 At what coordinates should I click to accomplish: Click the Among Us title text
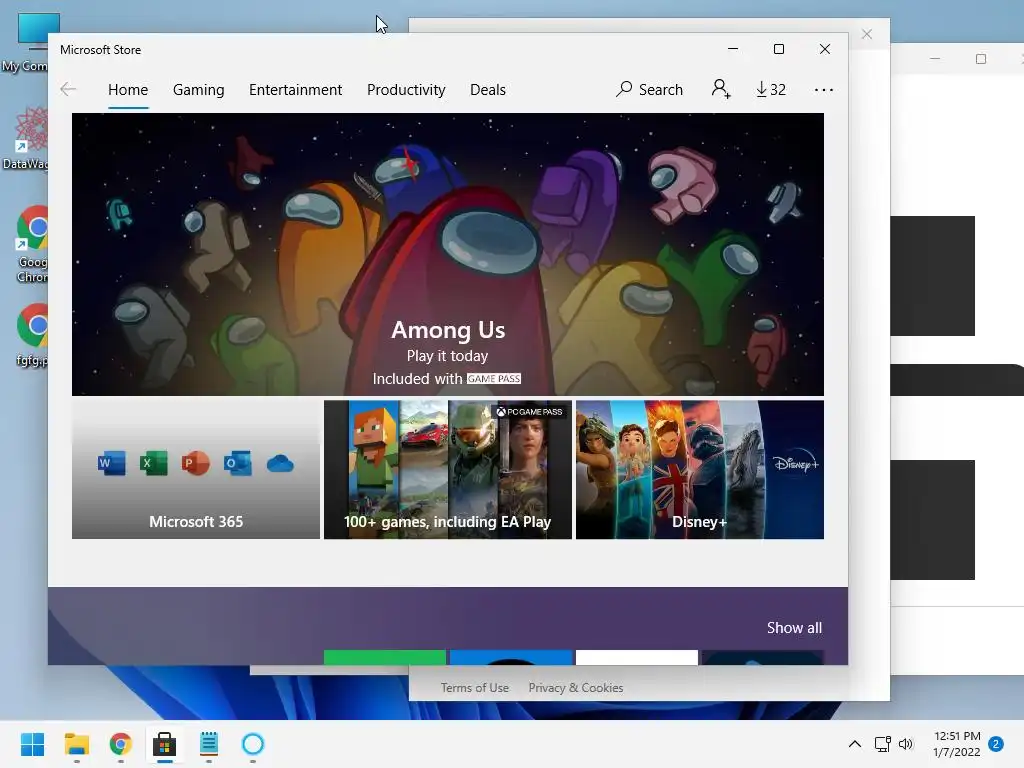click(448, 330)
